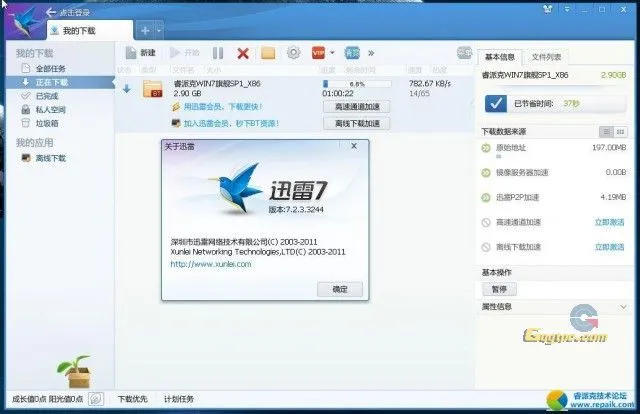
Task: Select 正在下载 in the sidebar
Action: coord(60,82)
